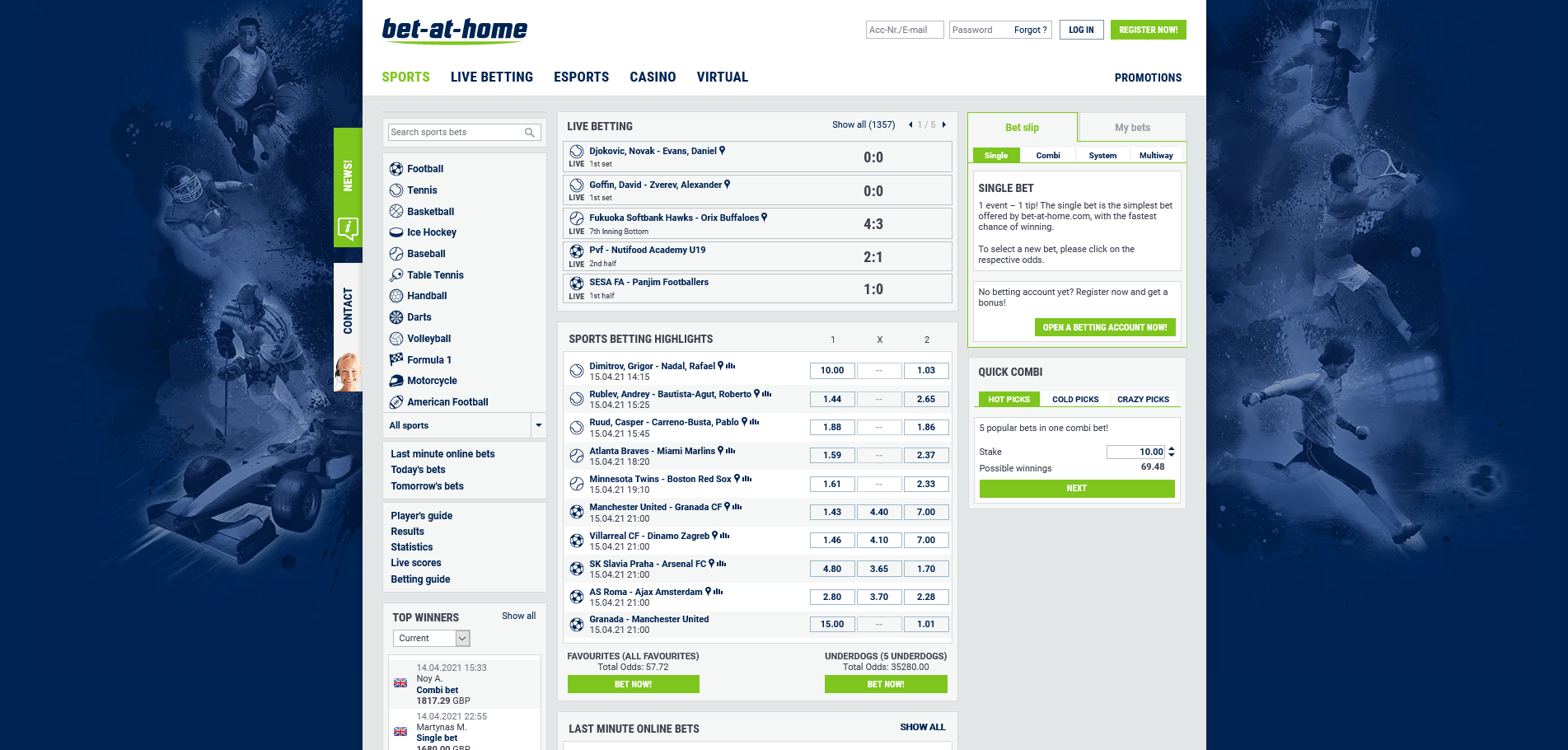Click the Basketball icon in sports list

click(396, 211)
